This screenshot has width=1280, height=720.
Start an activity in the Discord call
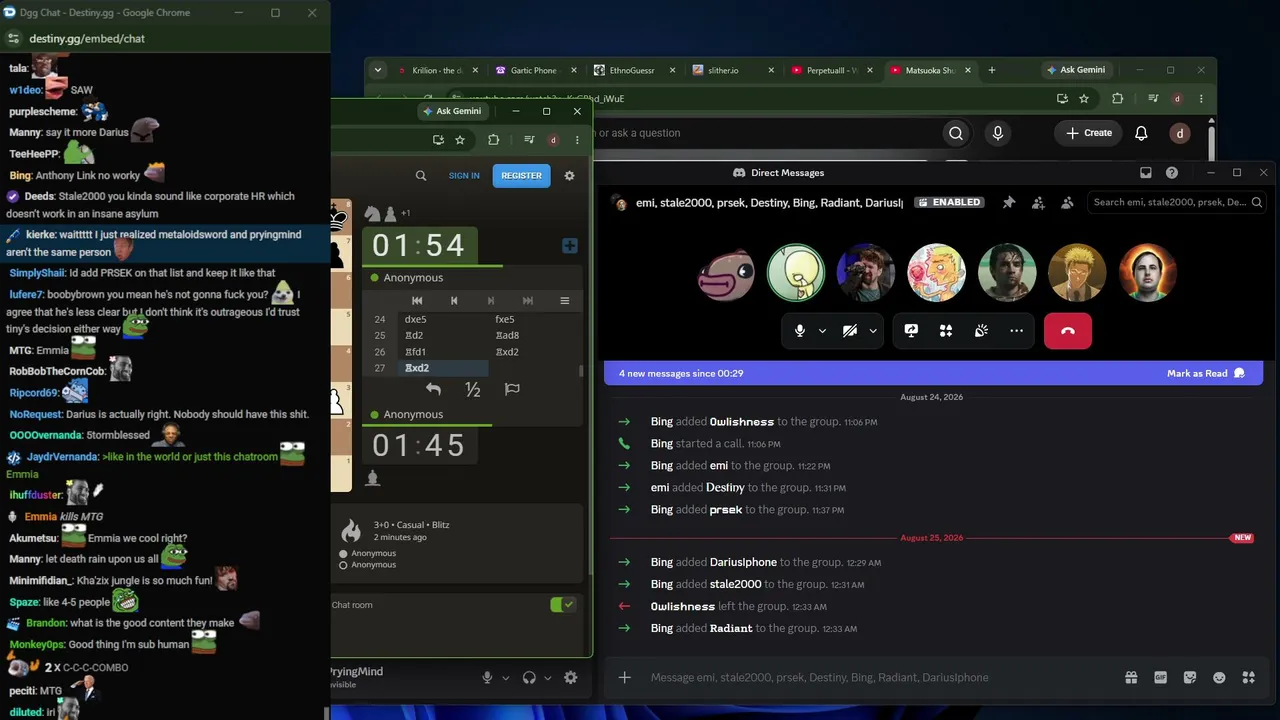tap(946, 331)
